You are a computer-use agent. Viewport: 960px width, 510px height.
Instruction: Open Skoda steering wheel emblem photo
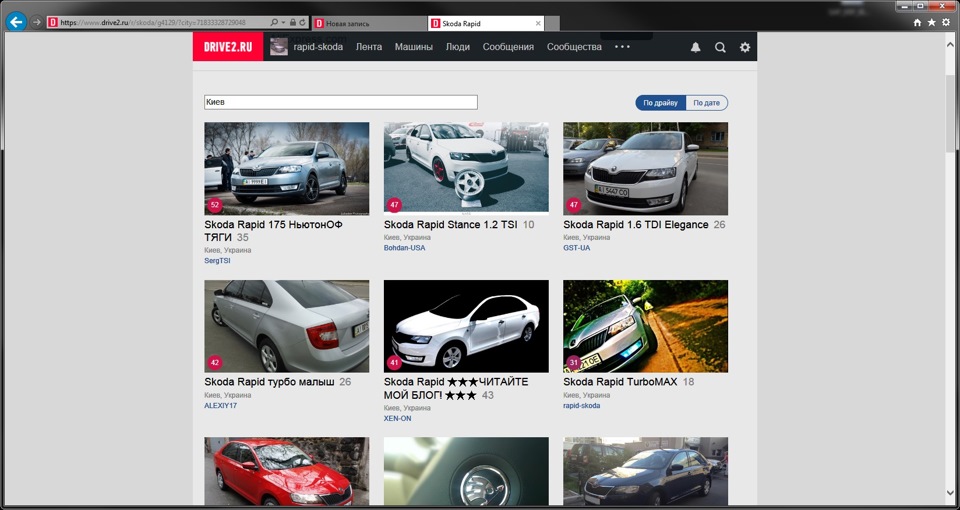(x=466, y=471)
